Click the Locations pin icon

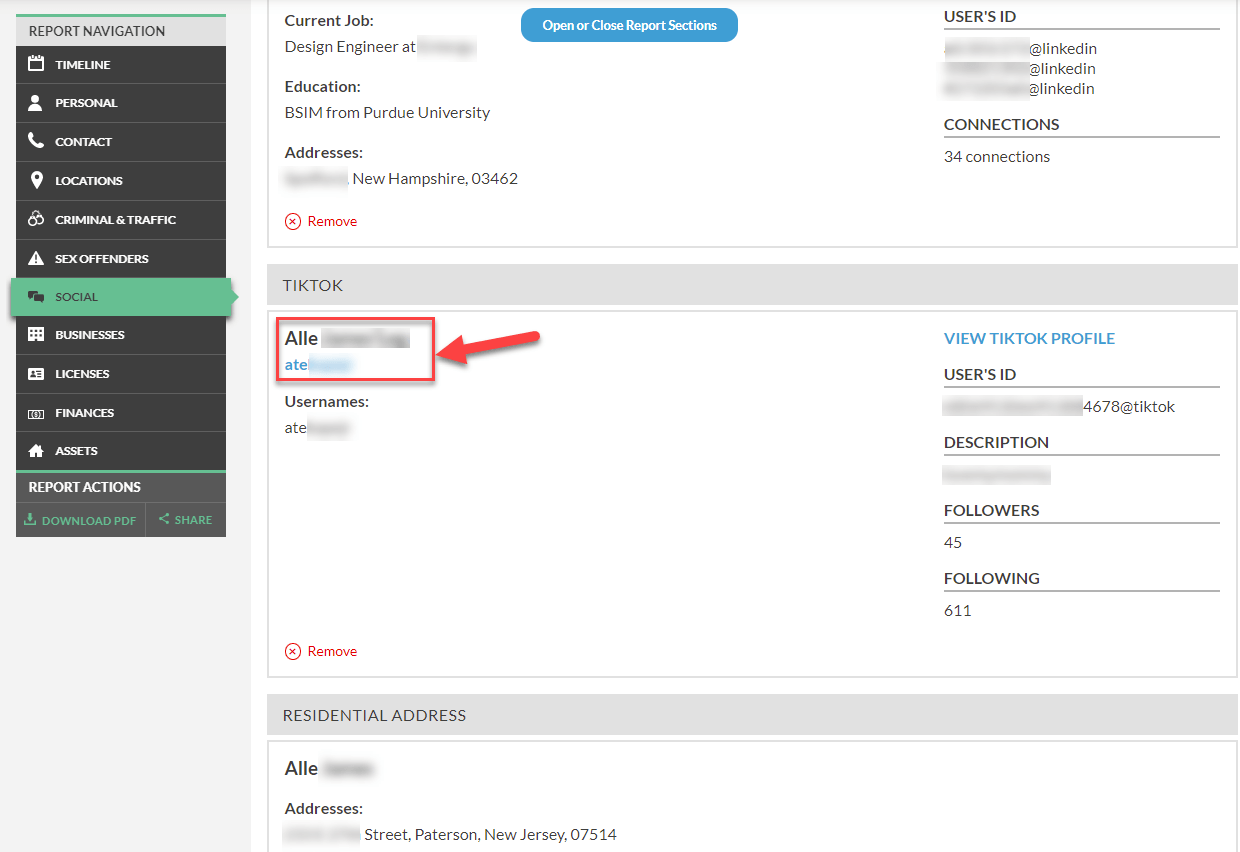(36, 180)
